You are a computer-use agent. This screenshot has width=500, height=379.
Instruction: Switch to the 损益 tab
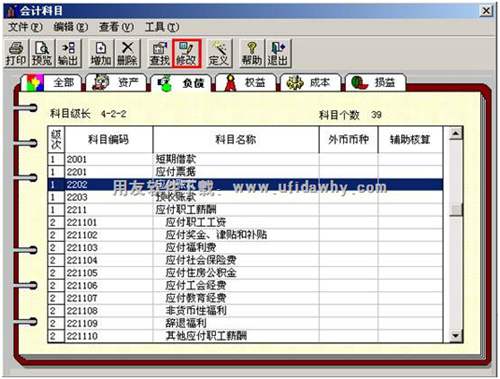coord(375,83)
